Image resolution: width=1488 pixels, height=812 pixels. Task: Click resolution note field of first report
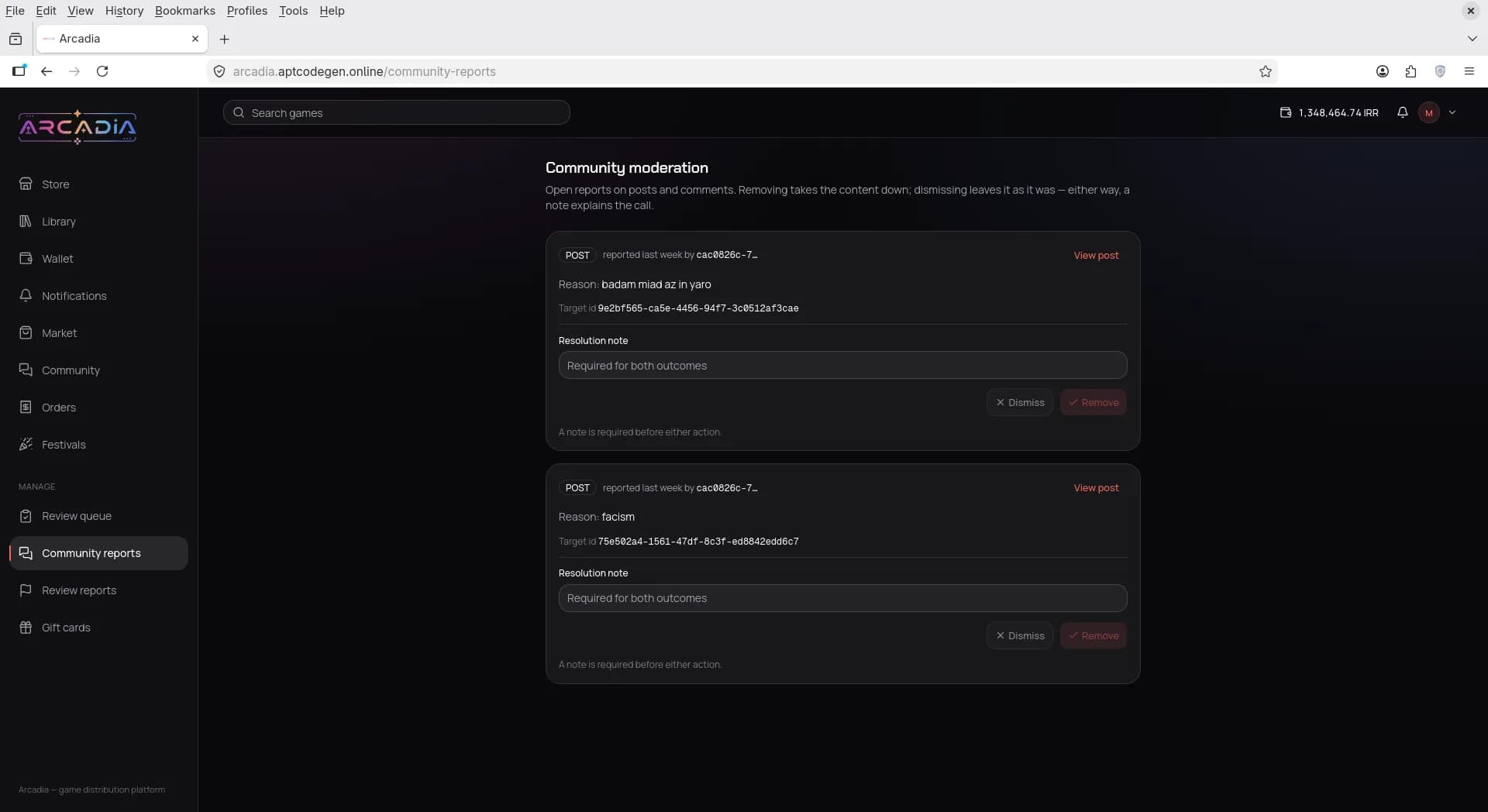coord(842,365)
